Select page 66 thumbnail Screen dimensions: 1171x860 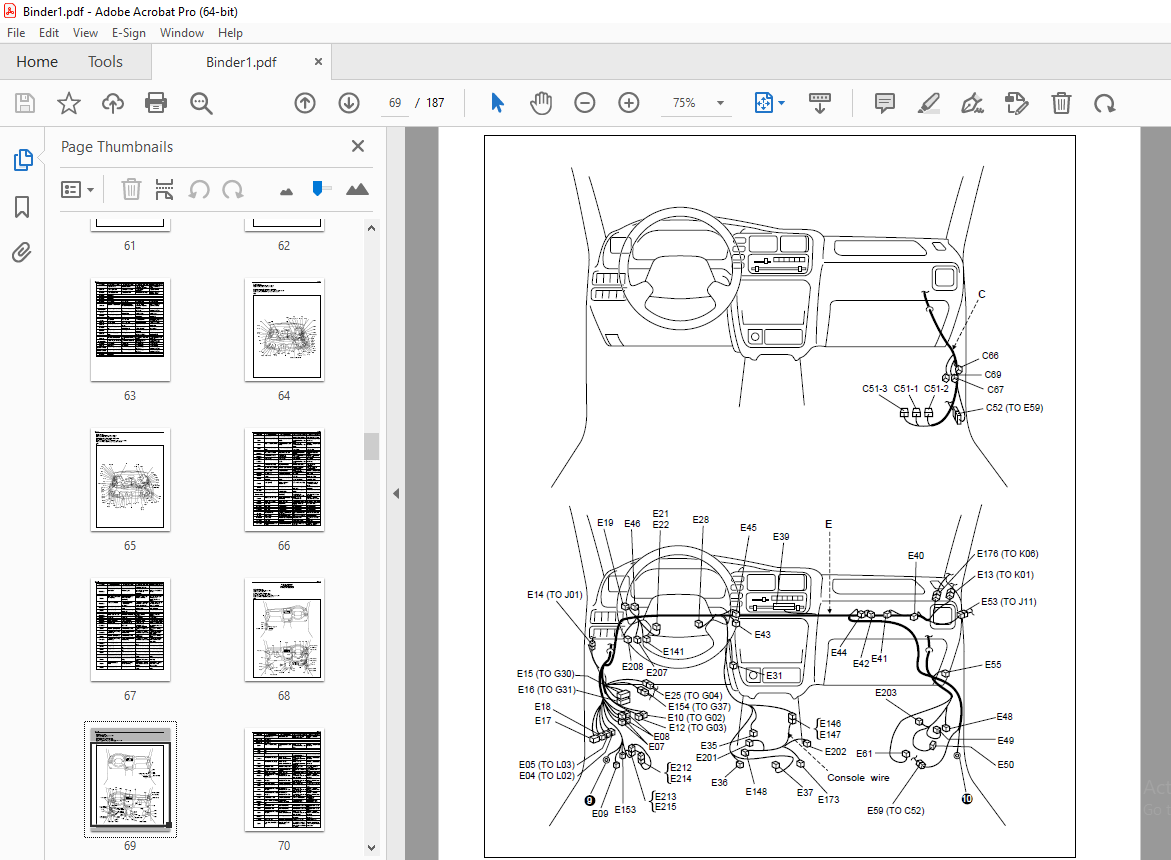[x=285, y=480]
